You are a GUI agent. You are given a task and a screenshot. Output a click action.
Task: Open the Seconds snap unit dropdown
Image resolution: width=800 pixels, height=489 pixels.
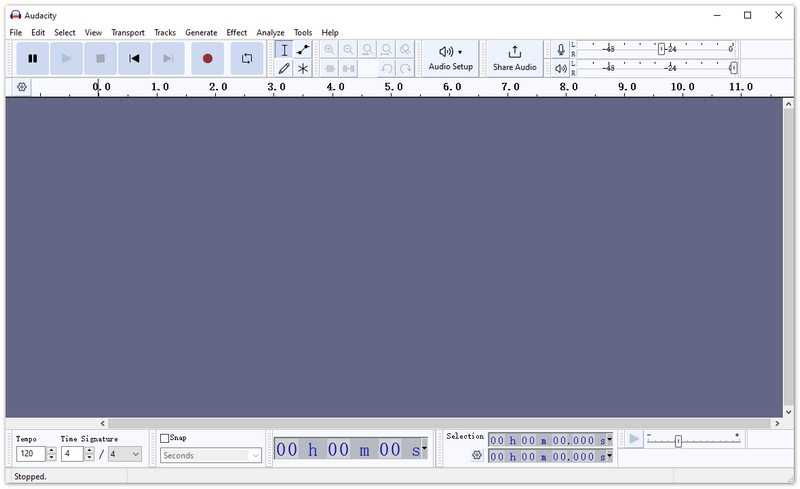211,455
